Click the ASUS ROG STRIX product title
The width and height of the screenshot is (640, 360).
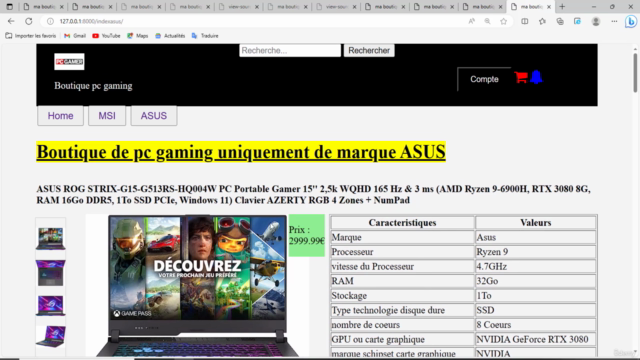point(313,195)
